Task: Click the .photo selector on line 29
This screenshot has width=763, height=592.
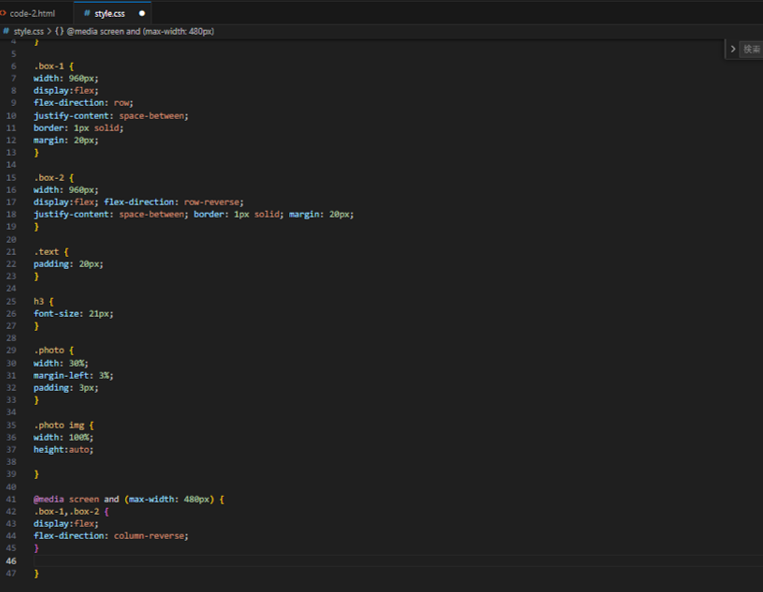Action: [49, 350]
